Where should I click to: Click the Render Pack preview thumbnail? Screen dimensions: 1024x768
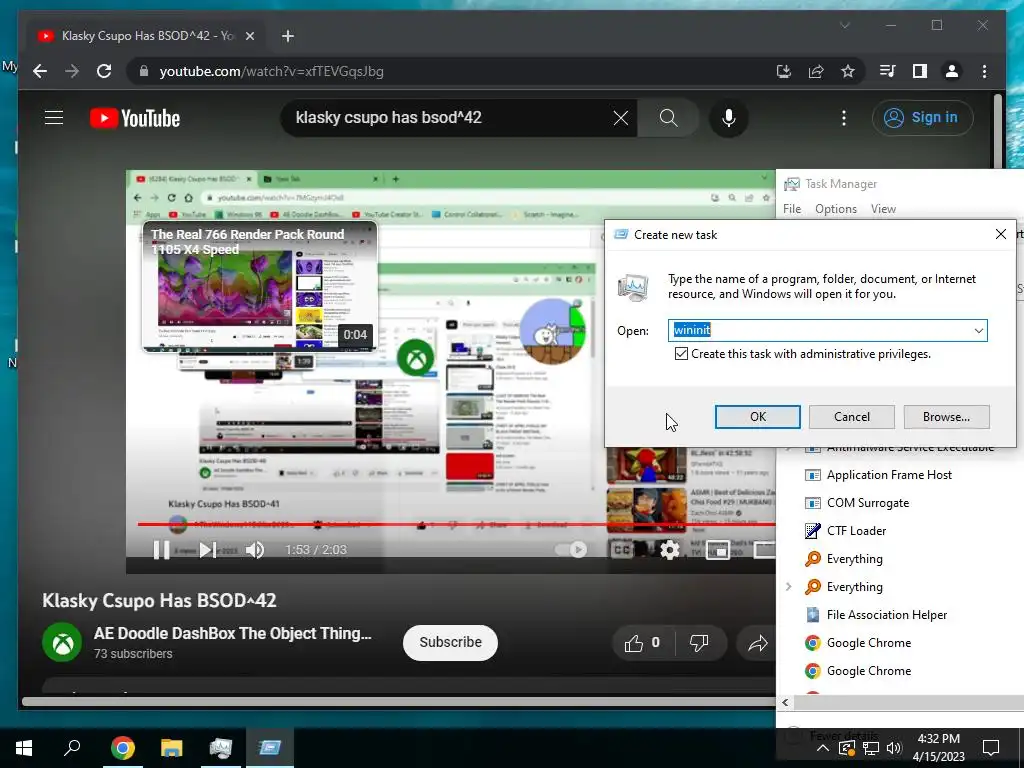pos(259,286)
